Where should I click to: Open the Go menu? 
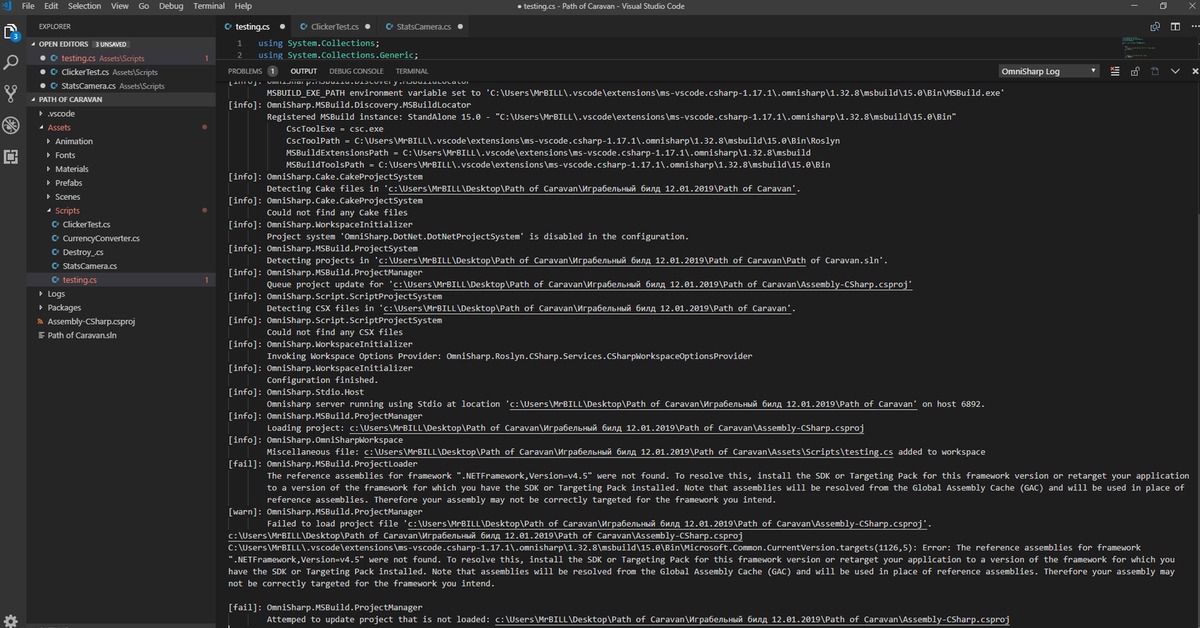[144, 6]
